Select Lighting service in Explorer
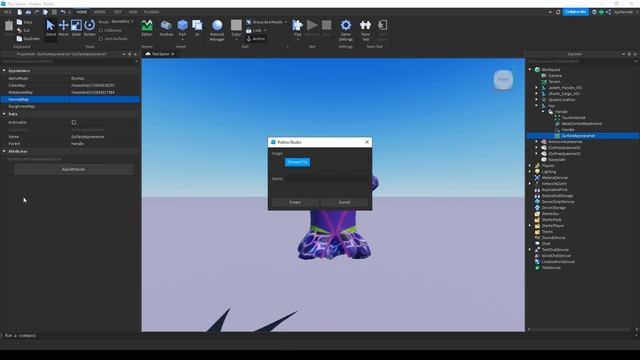Viewport: 640px width, 360px height. (x=549, y=172)
